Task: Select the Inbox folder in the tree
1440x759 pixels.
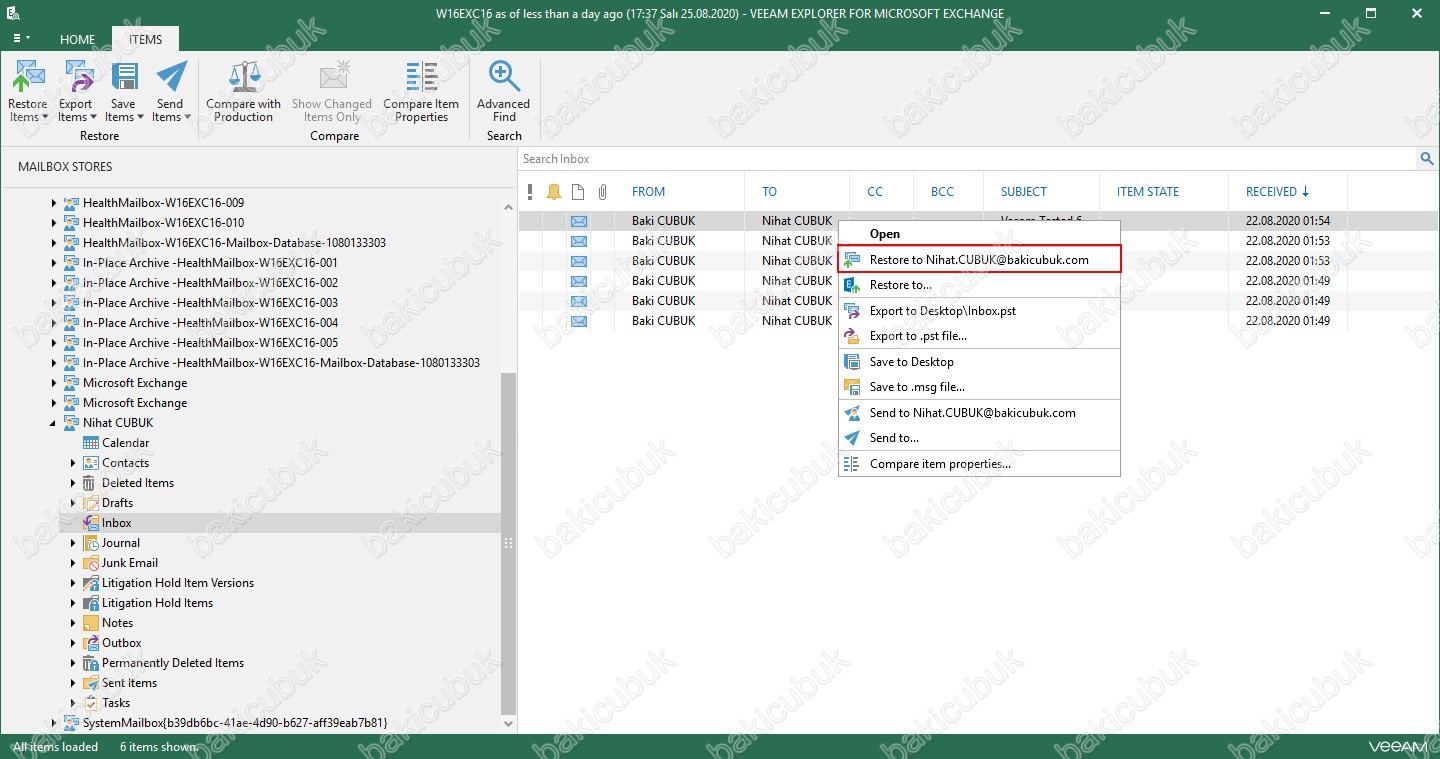Action: pos(116,523)
